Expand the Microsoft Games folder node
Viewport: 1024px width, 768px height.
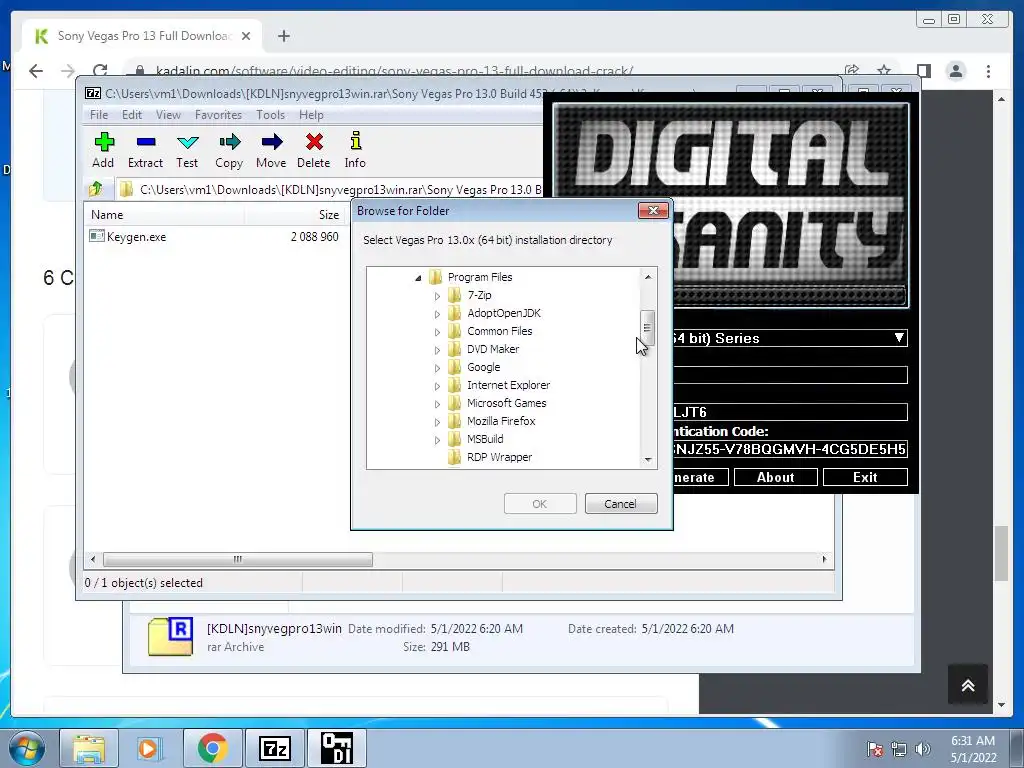pos(437,404)
